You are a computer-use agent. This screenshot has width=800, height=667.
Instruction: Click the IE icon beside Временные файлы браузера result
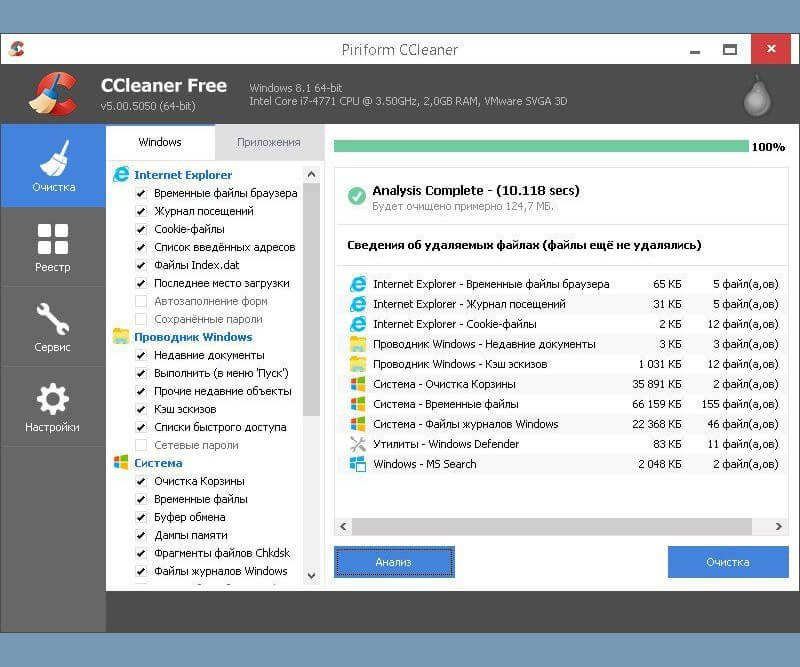[358, 284]
